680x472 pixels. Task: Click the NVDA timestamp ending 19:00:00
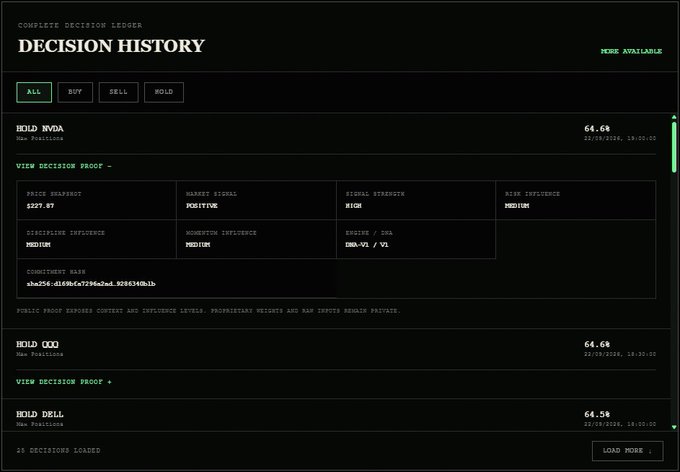(x=620, y=138)
